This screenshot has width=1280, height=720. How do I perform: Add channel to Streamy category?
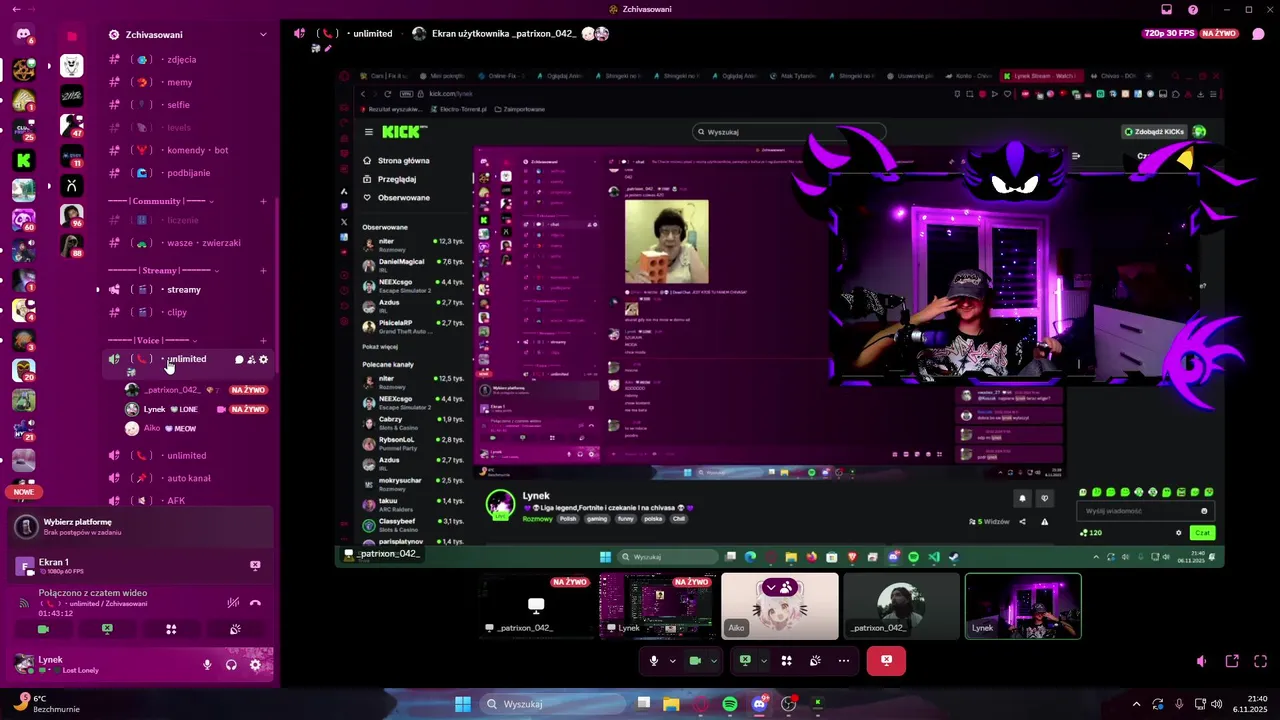(263, 270)
